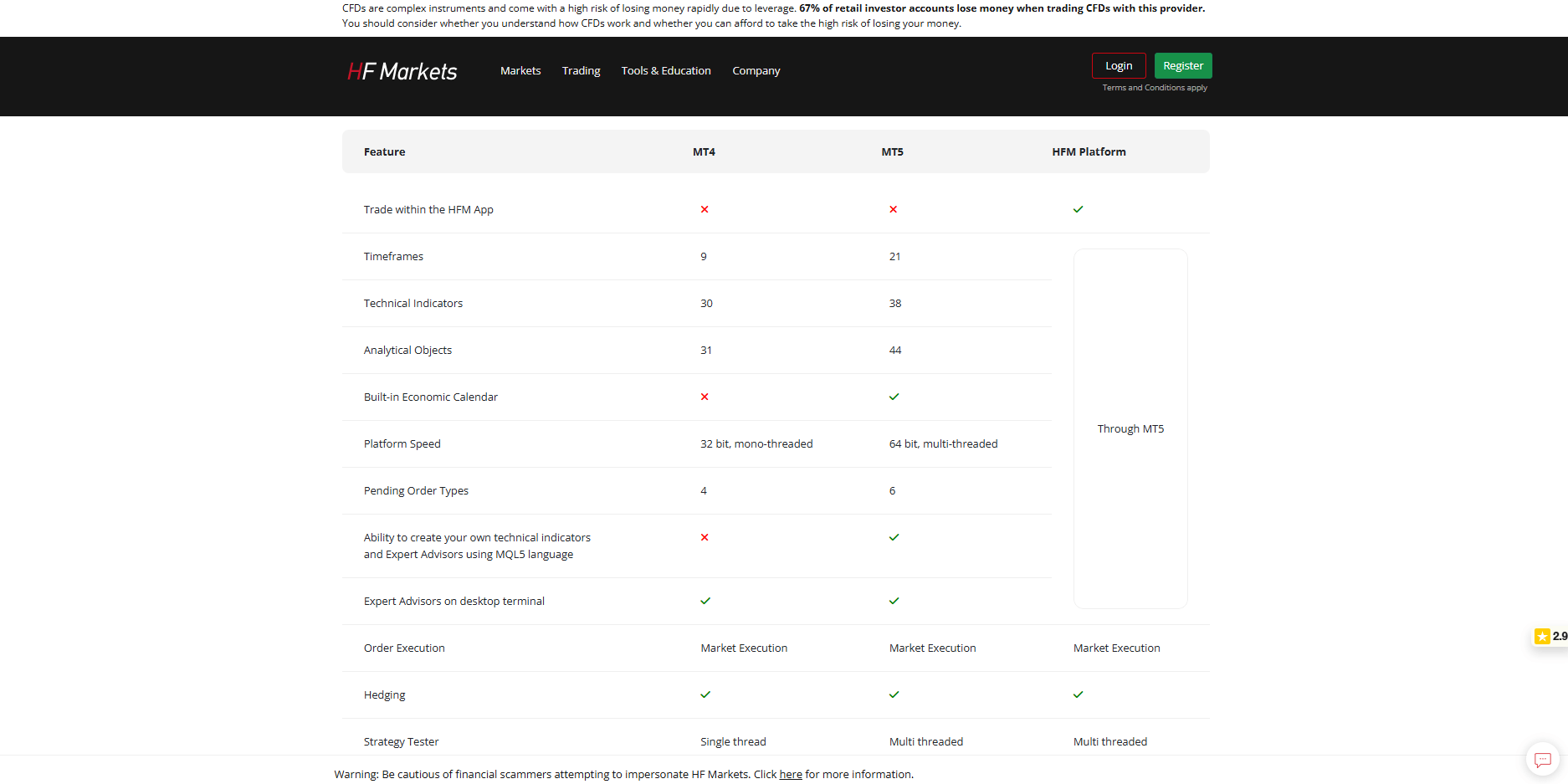
Task: Click MT4 red cross for MQL5 language row
Action: [x=705, y=537]
